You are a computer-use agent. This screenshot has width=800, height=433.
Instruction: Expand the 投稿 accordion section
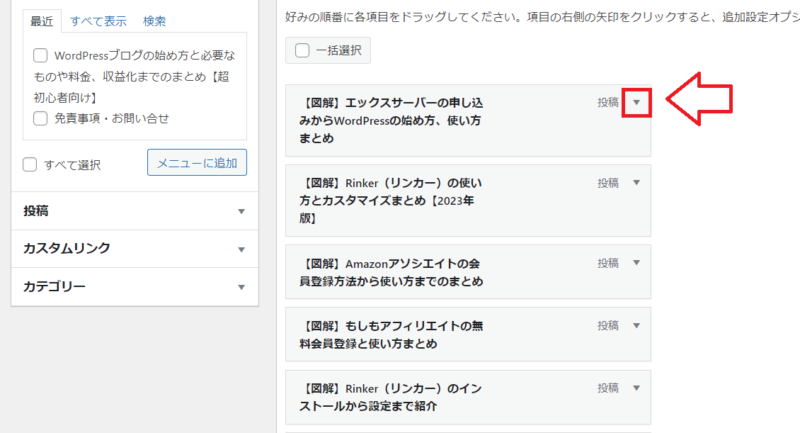pos(135,211)
